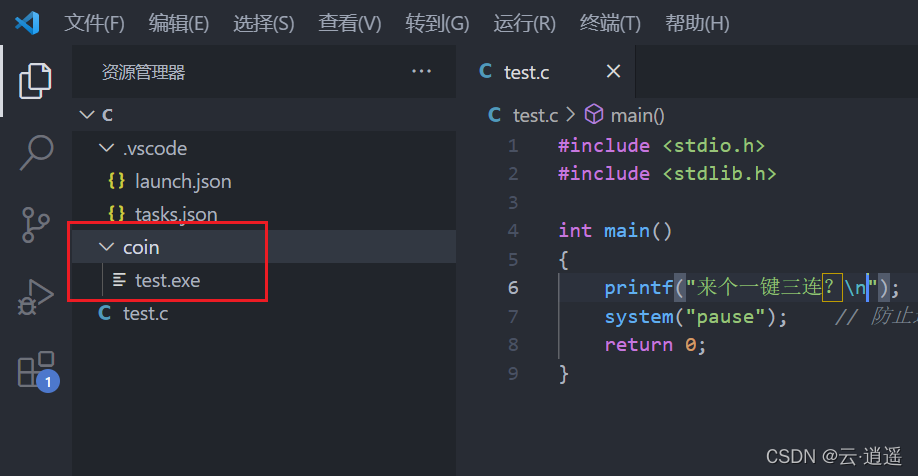Click the main() symbol cube icon in breadcrumb
The height and width of the screenshot is (476, 918).
point(594,114)
